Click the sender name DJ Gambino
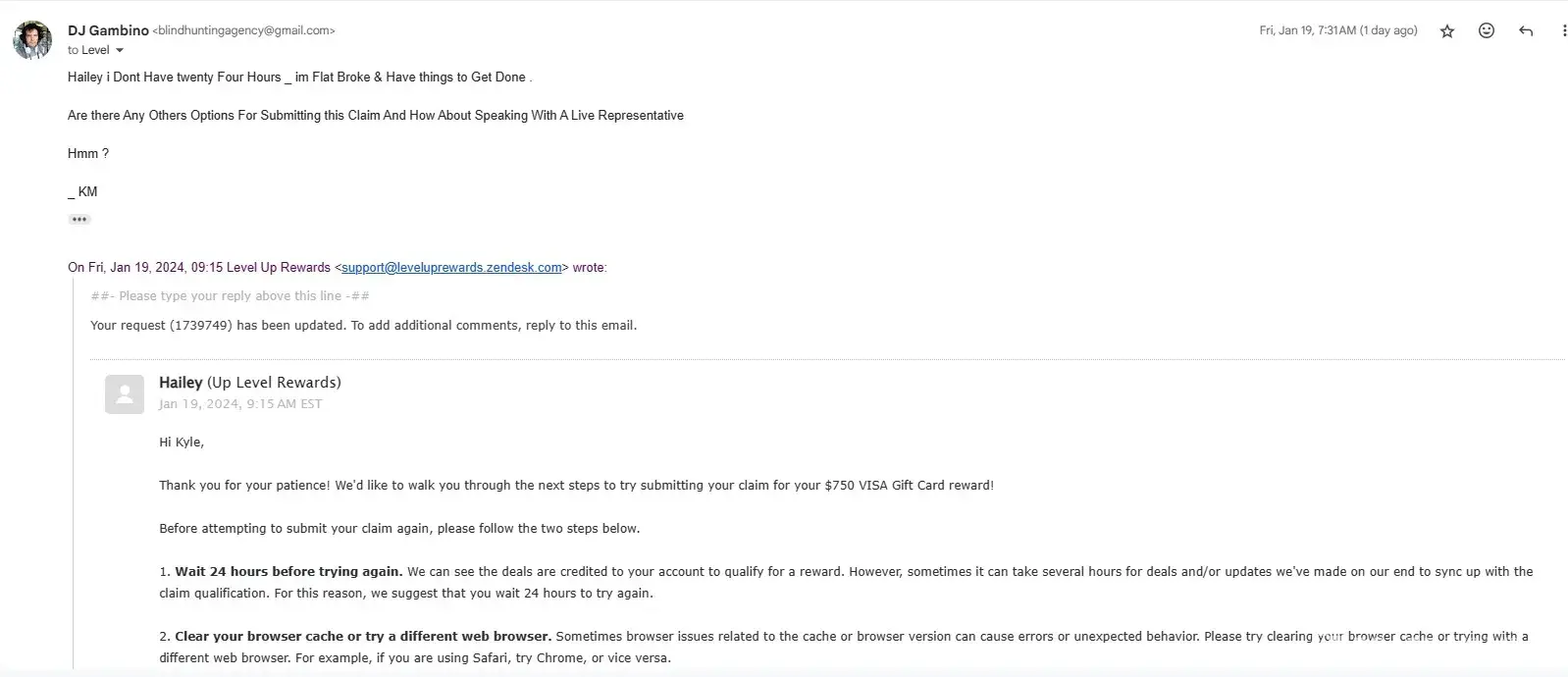This screenshot has height=677, width=1568. point(108,30)
